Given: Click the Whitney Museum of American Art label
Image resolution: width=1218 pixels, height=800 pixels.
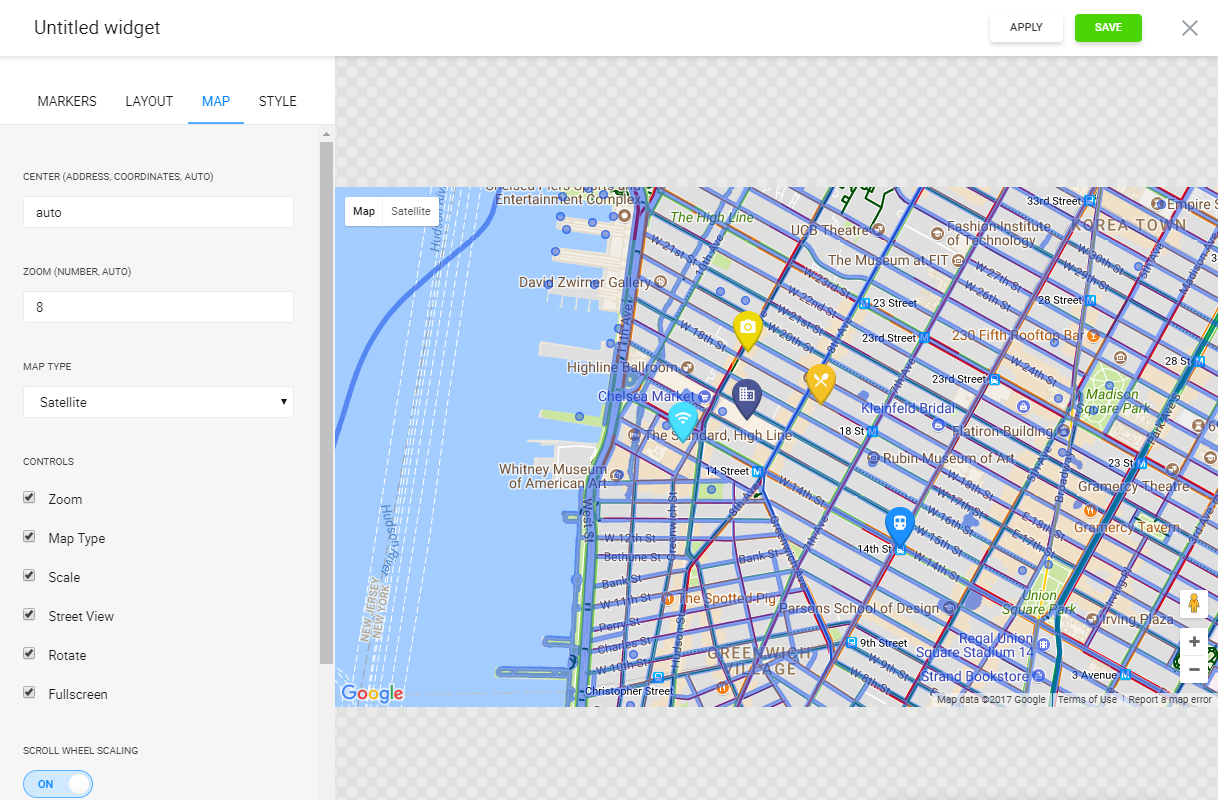Looking at the screenshot, I should pos(553,476).
